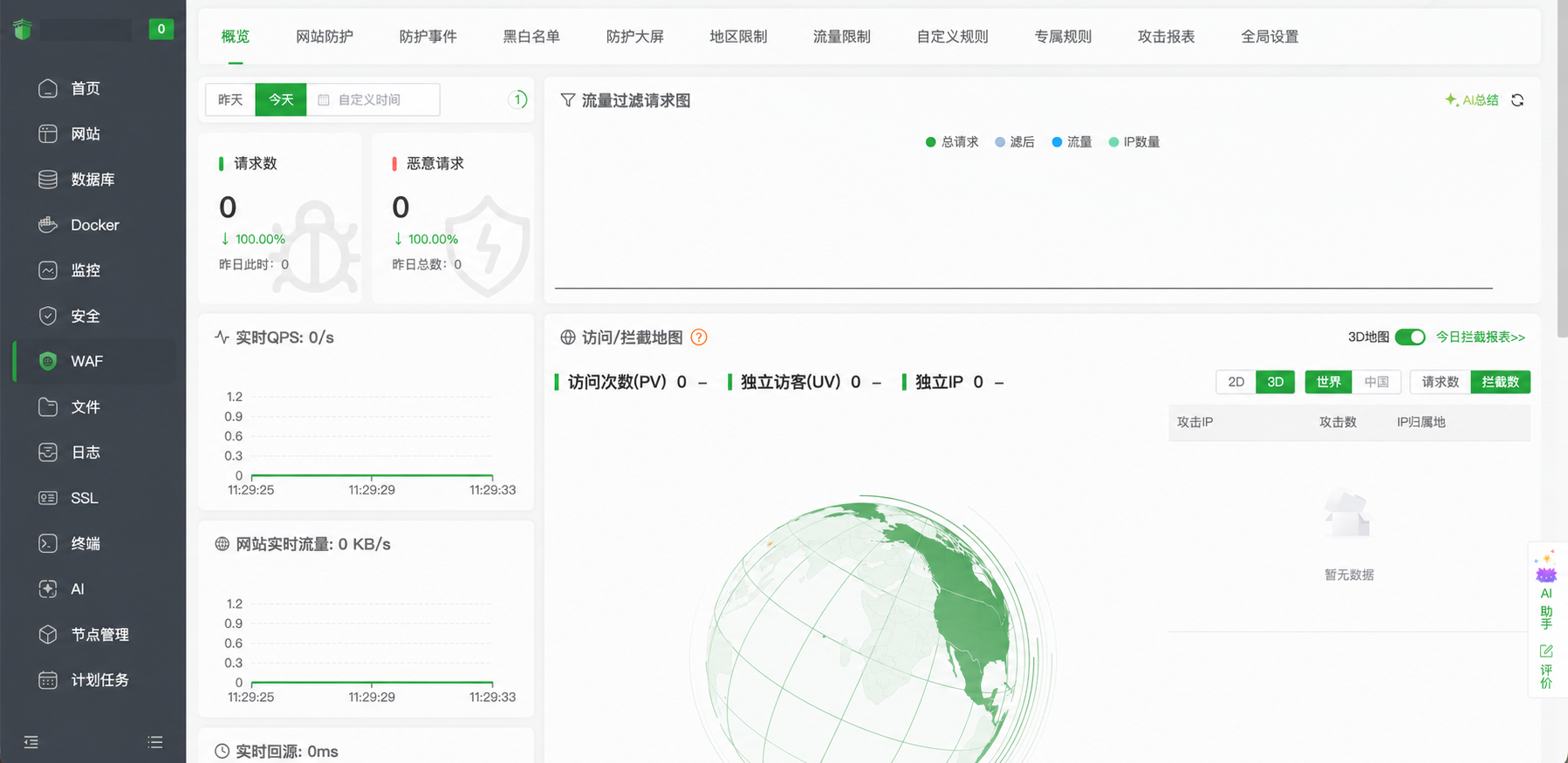The image size is (1568, 763).
Task: Click the green panel shield logo
Action: 23,29
